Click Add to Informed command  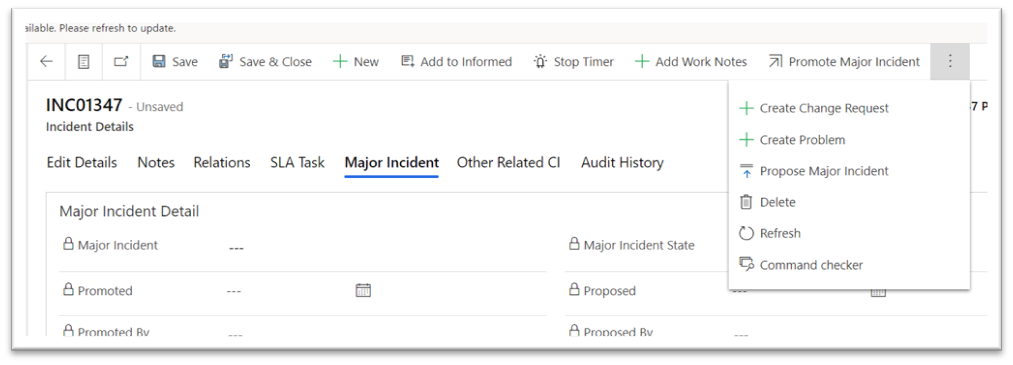click(457, 61)
